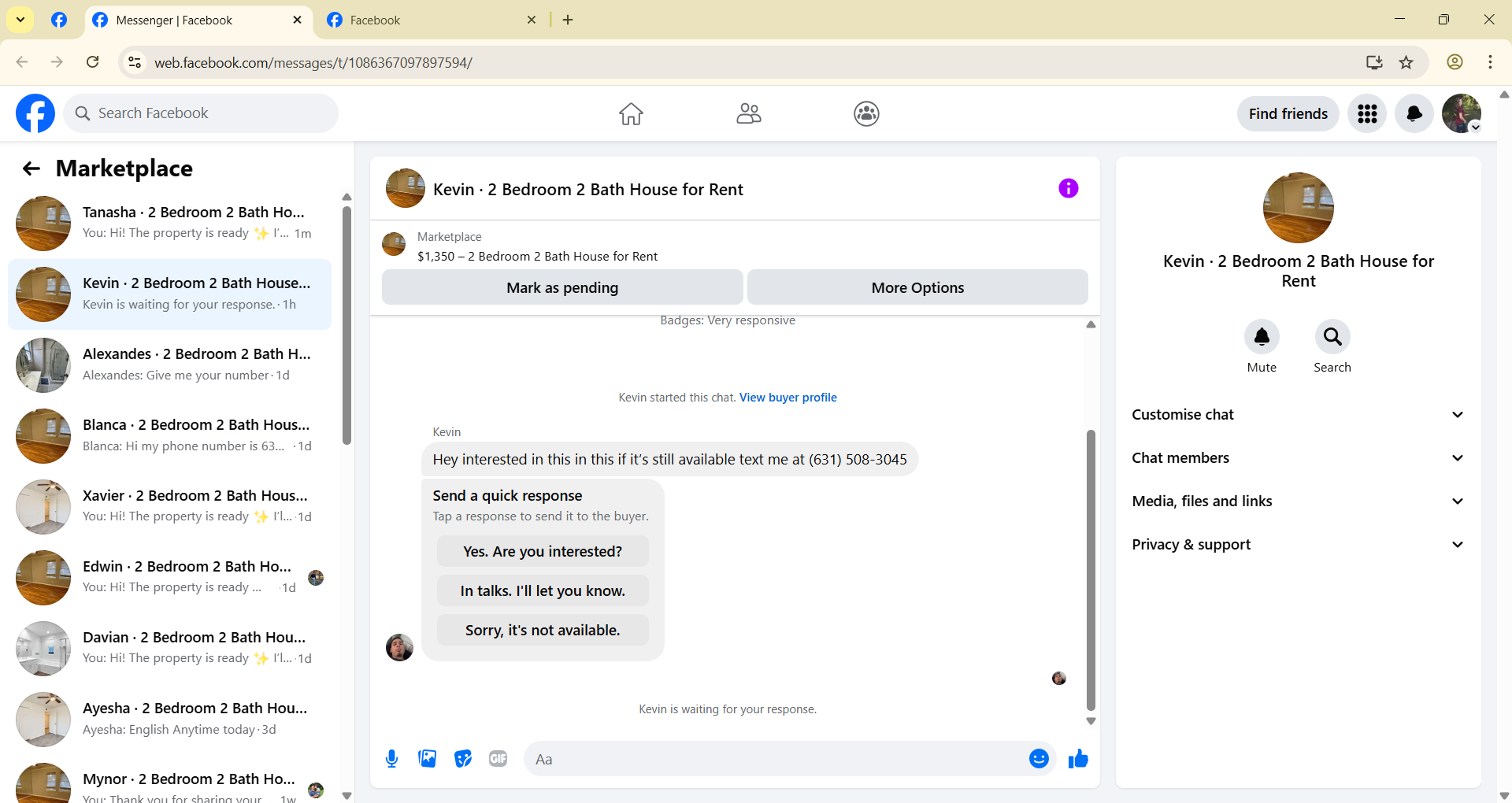Open the emoji picker icon
Image resolution: width=1512 pixels, height=803 pixels.
click(x=1039, y=759)
